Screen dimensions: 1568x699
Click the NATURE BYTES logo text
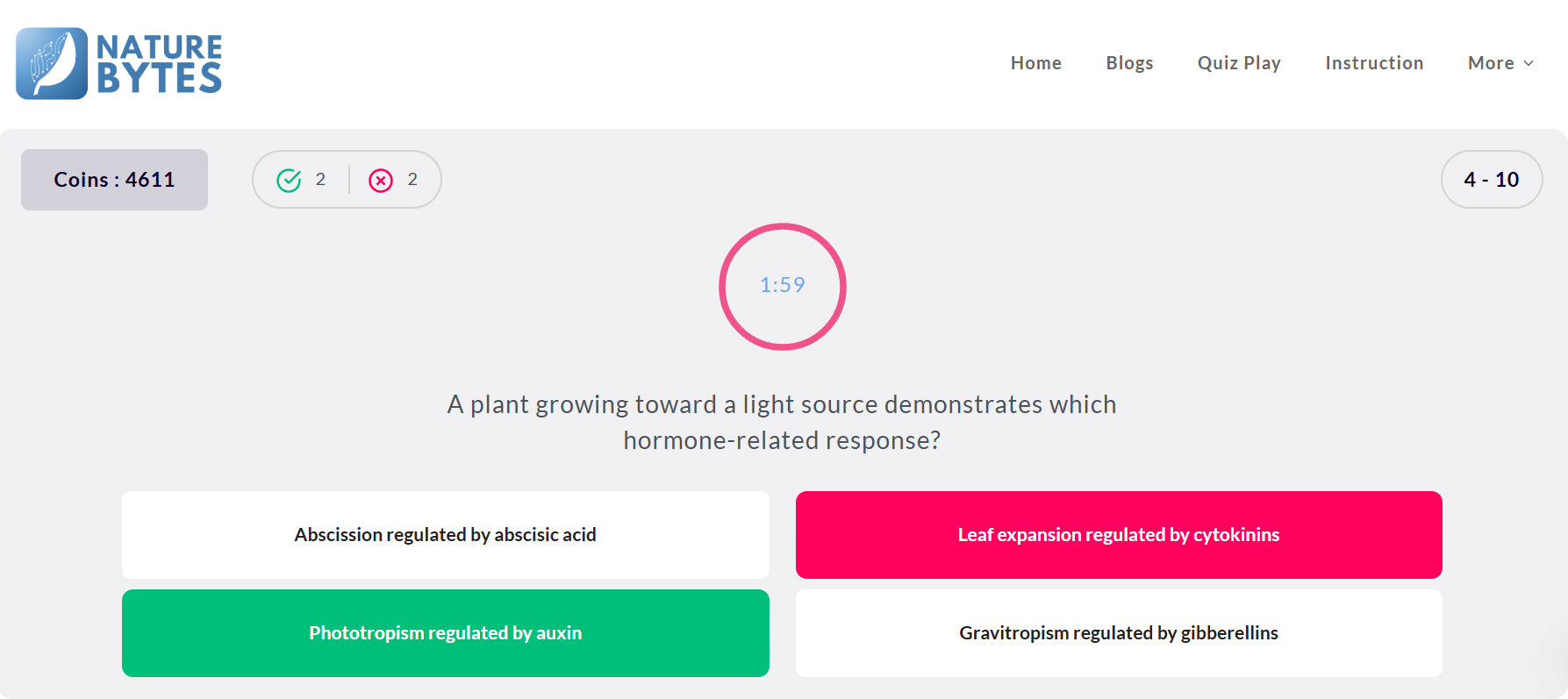(159, 63)
